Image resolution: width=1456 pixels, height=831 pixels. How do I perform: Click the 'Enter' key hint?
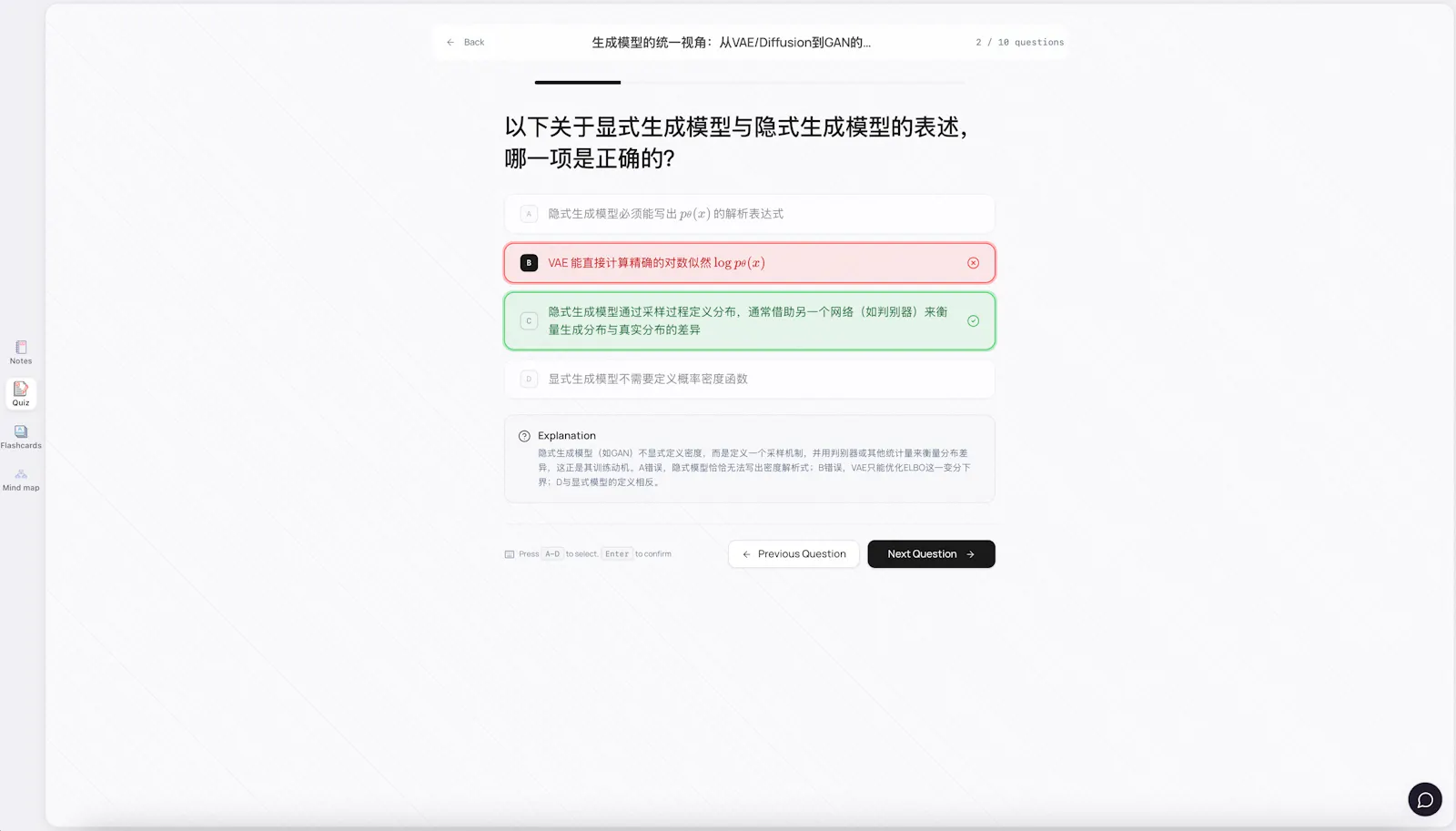tap(617, 554)
